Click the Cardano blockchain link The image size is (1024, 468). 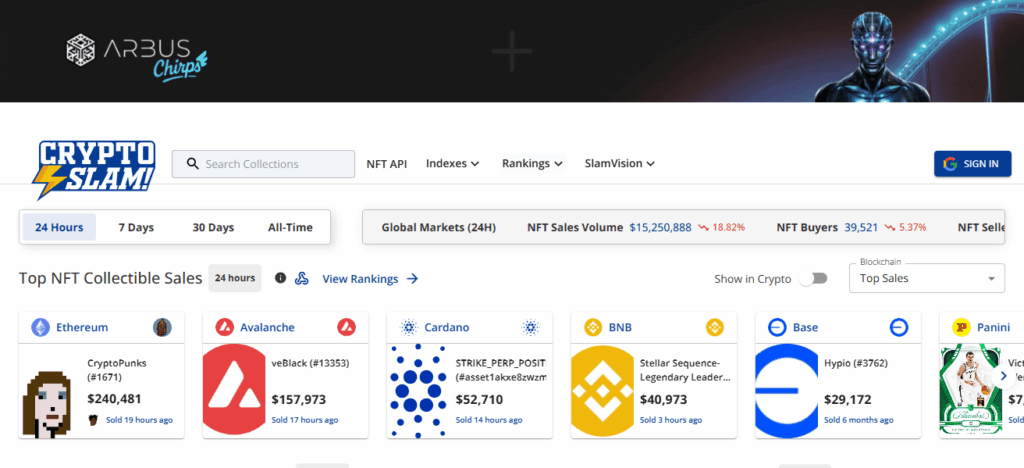coord(447,327)
